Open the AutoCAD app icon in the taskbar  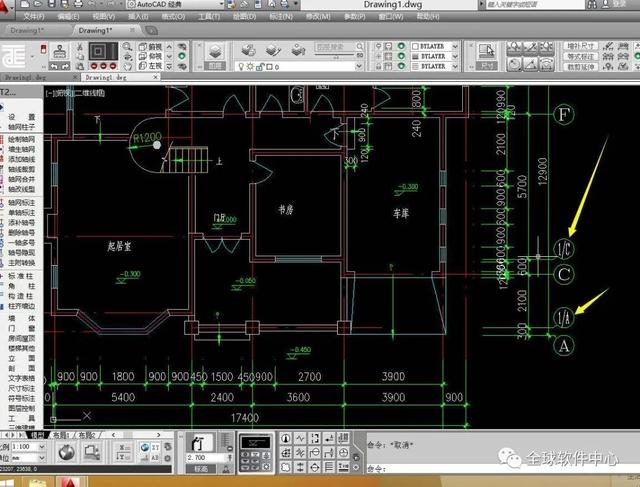70,482
